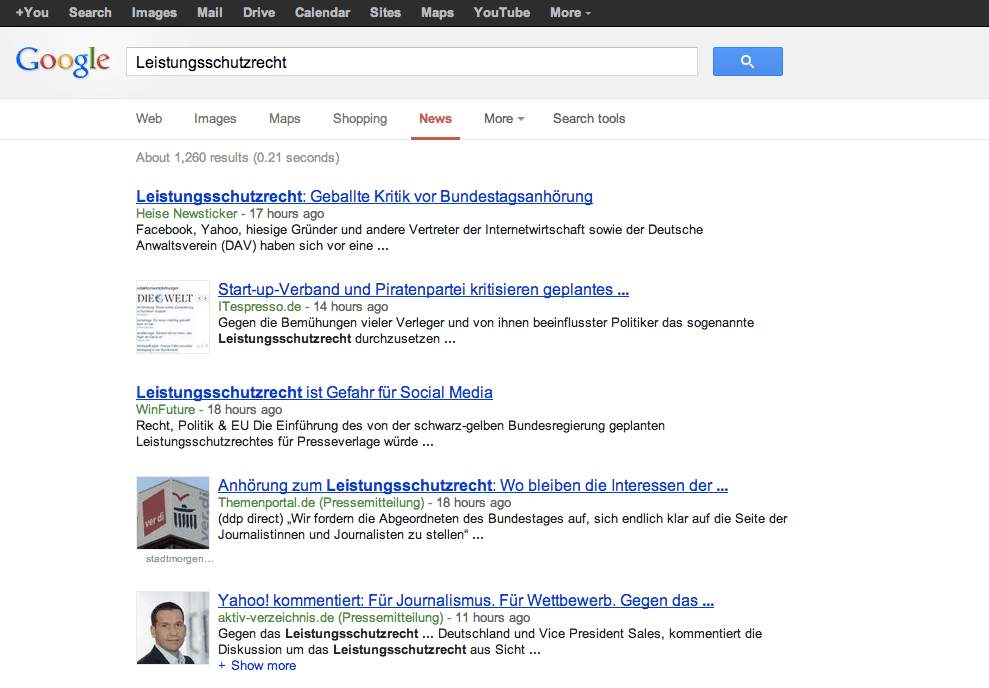The height and width of the screenshot is (688, 989).
Task: Click the blue search magnifier button
Action: 747,61
